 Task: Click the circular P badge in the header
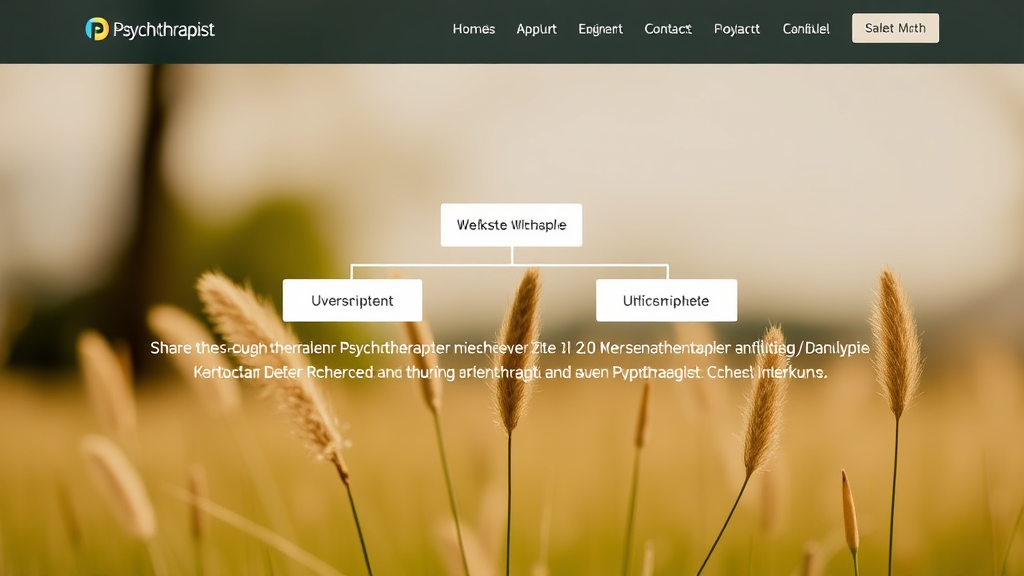97,28
